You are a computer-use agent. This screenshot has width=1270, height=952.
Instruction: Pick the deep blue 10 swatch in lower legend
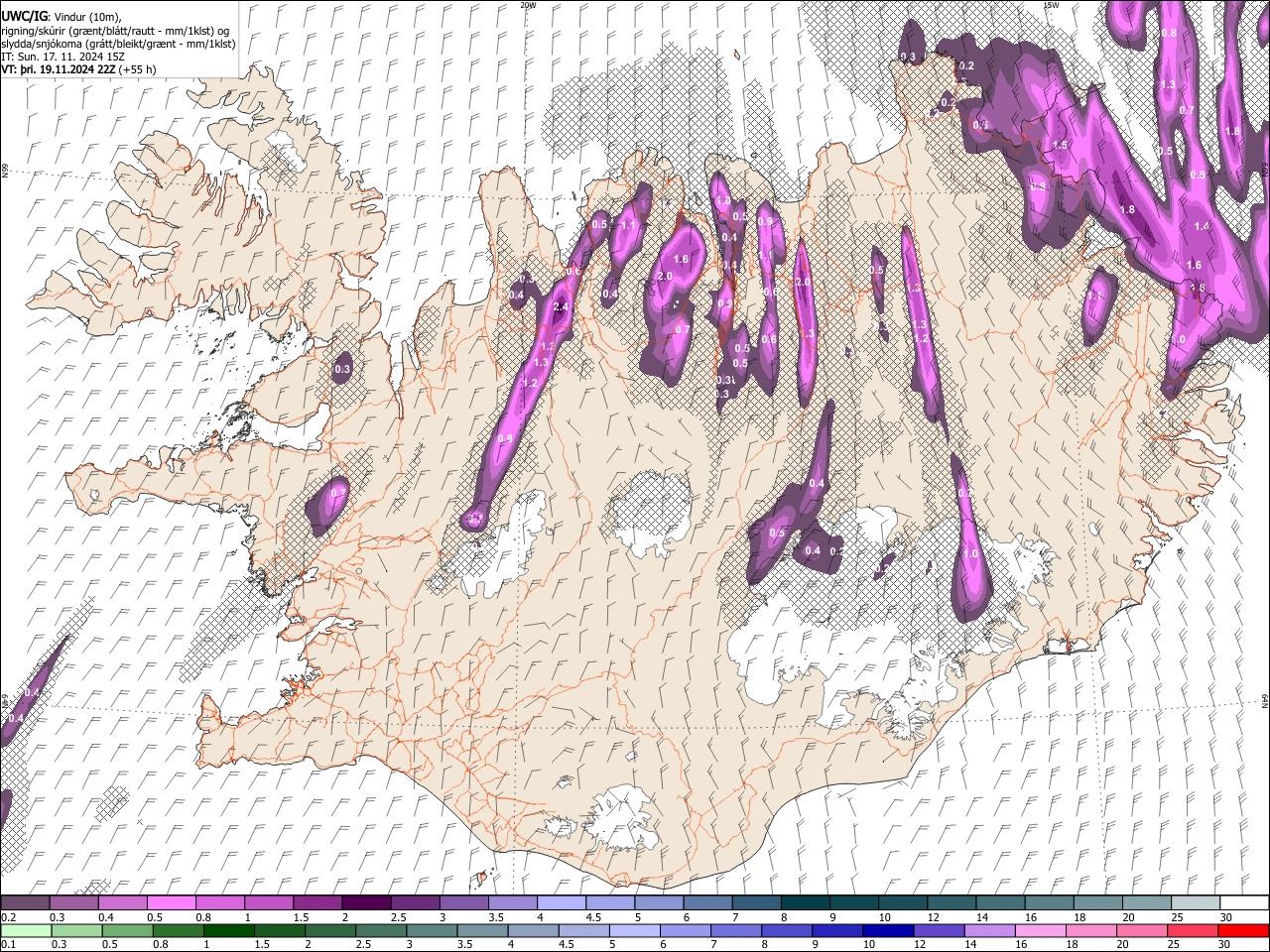coord(888,931)
